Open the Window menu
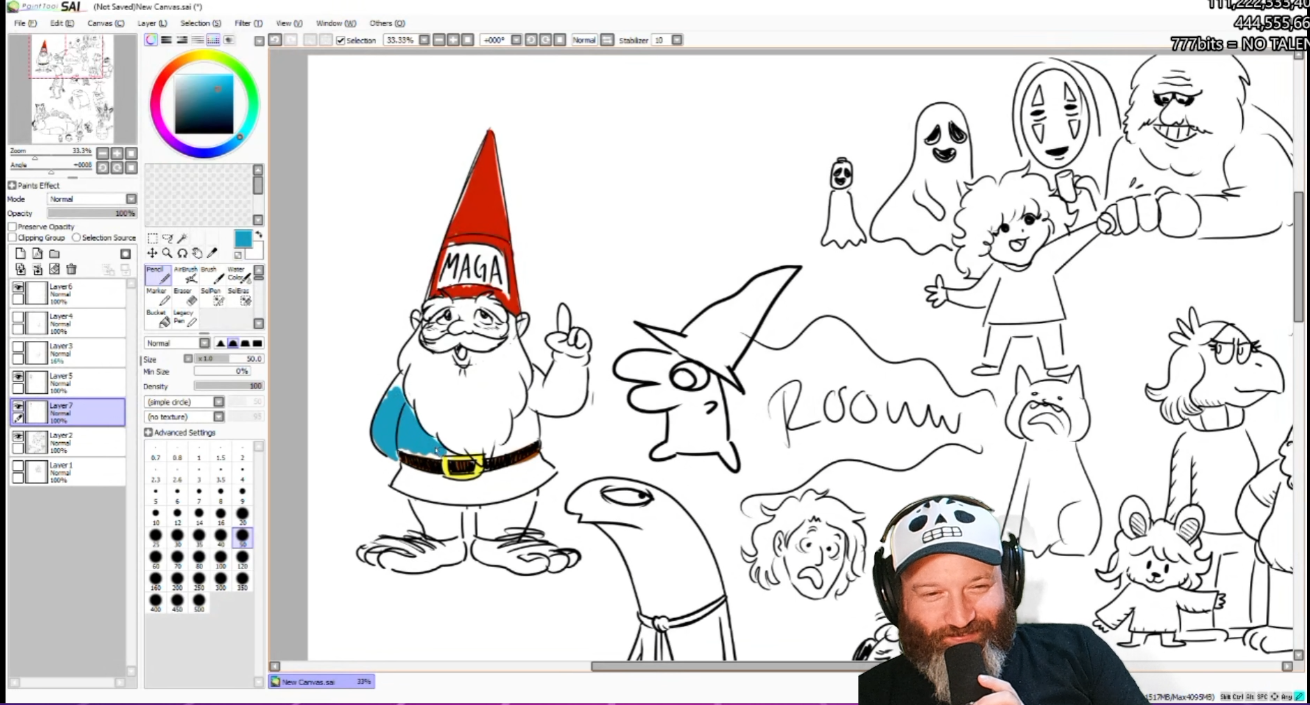The height and width of the screenshot is (705, 1310). [336, 23]
